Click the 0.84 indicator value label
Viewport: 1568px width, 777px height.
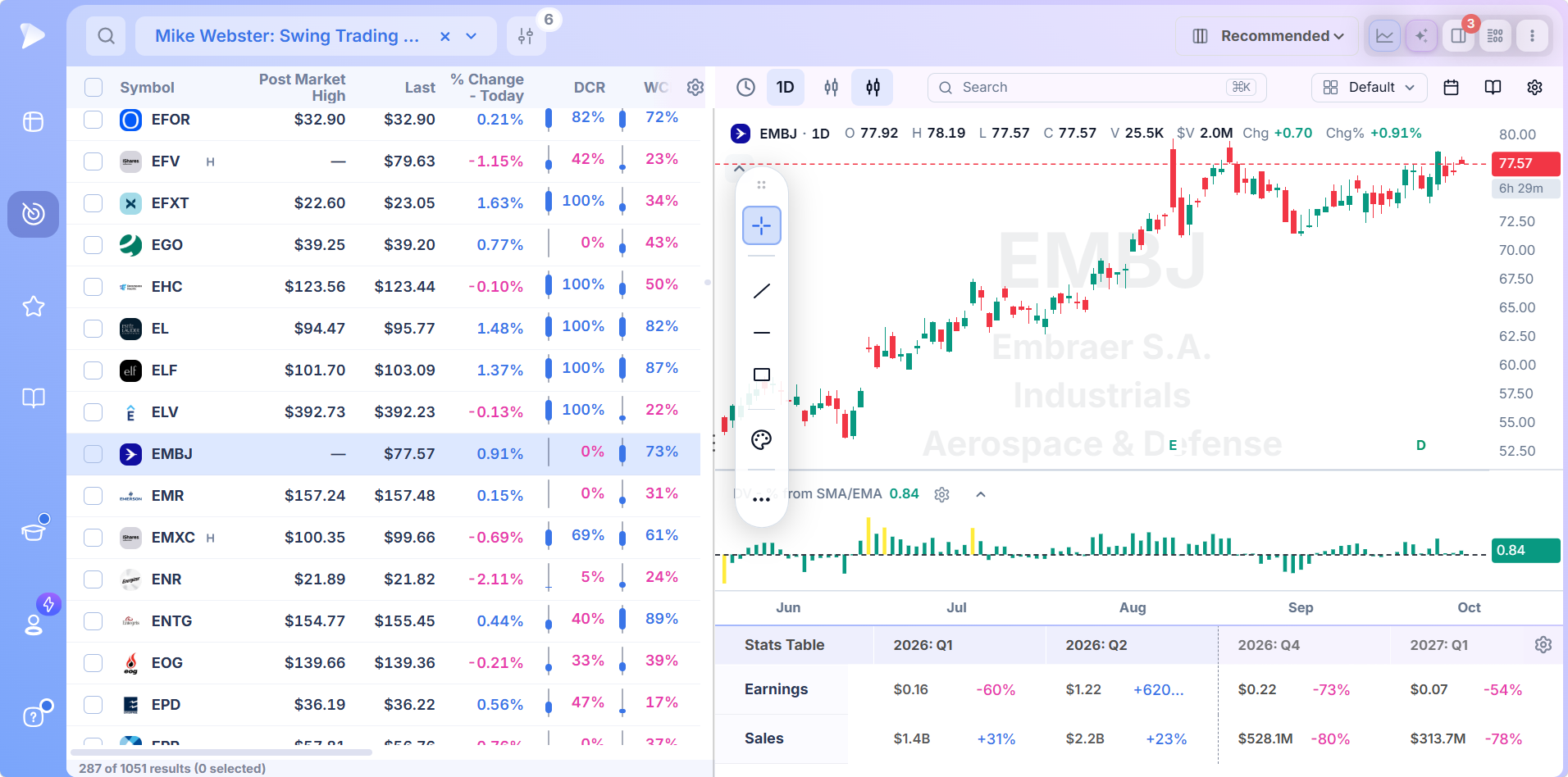[1525, 550]
